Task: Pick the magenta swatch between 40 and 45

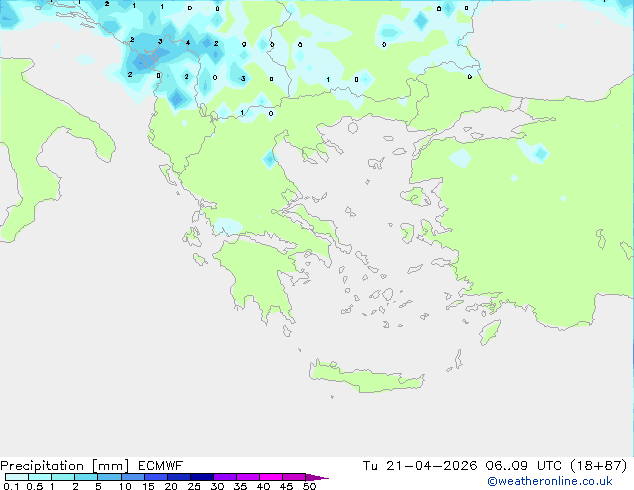Action: (x=271, y=477)
